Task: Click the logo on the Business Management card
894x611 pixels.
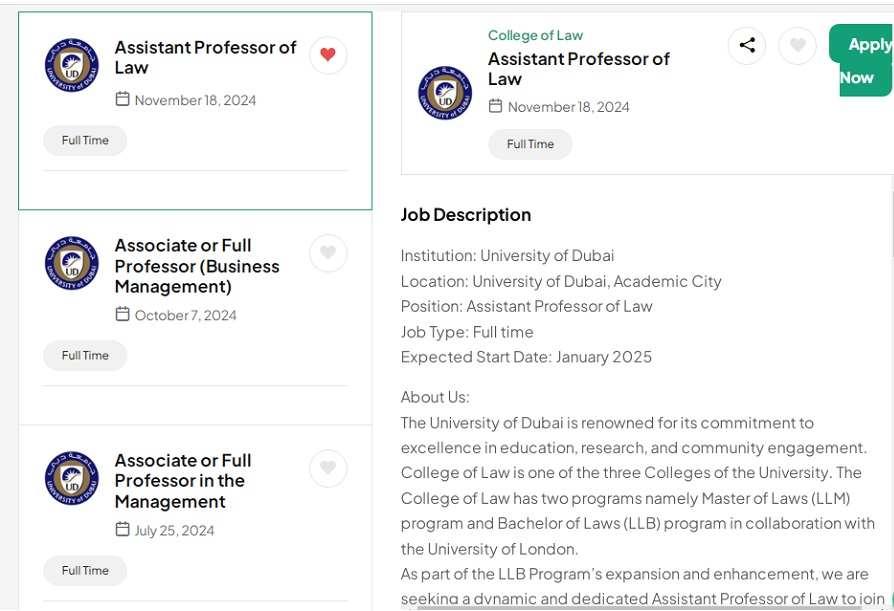Action: click(x=72, y=264)
